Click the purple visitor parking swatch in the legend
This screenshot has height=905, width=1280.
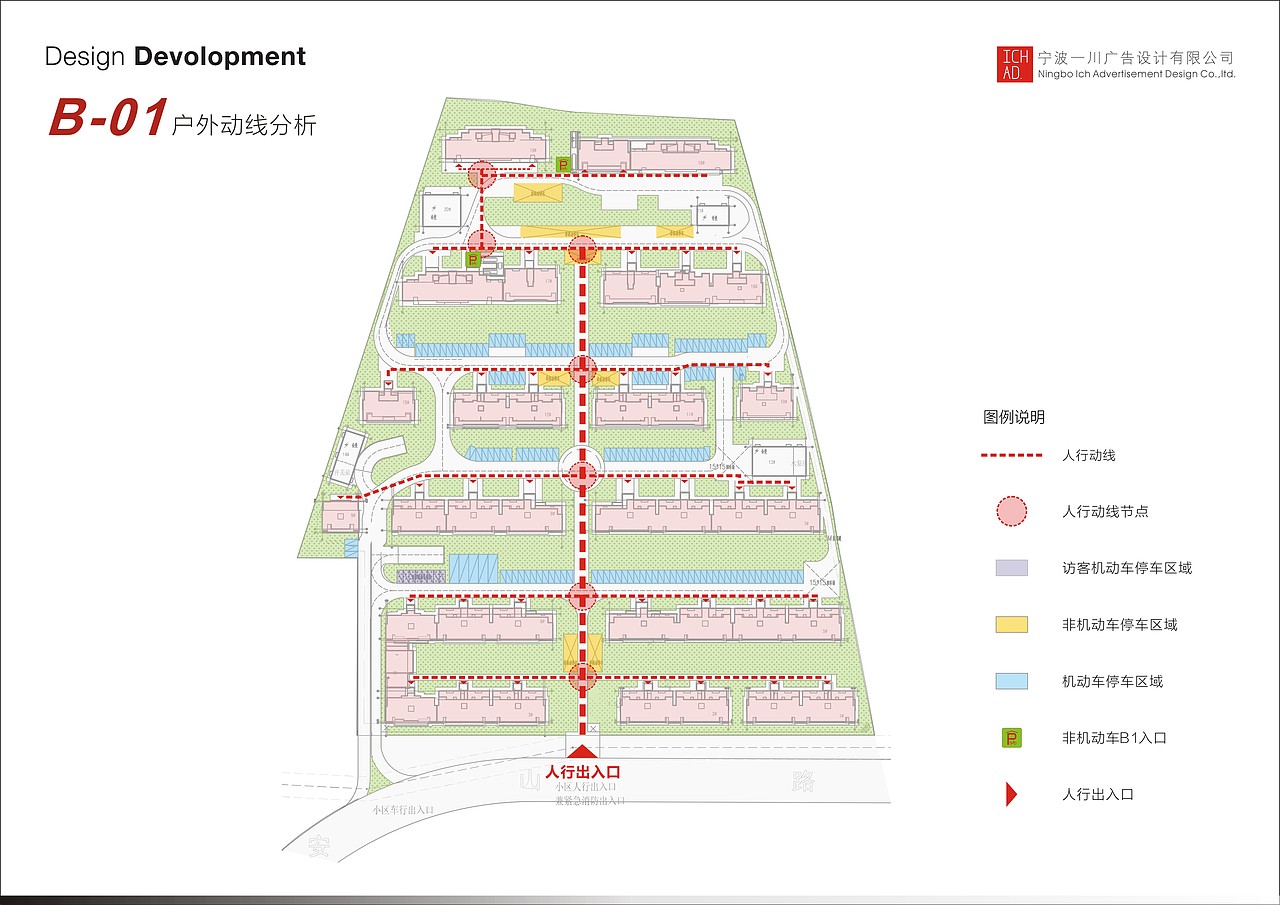1011,568
